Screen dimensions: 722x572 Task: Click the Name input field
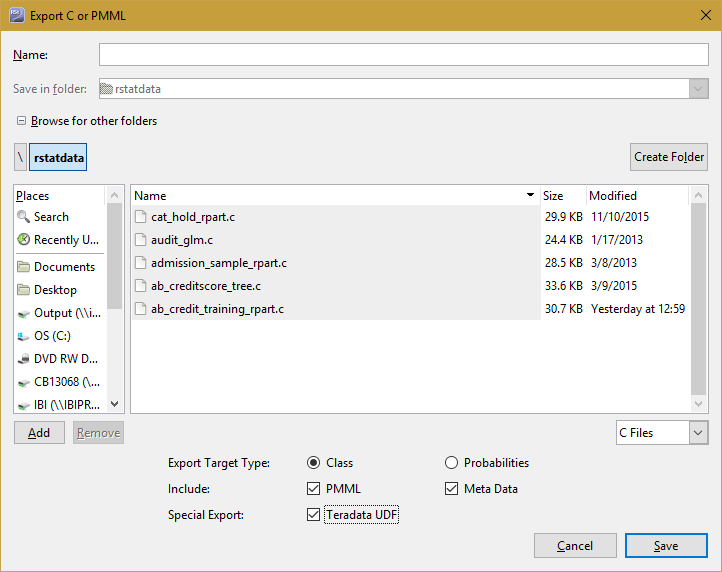403,54
